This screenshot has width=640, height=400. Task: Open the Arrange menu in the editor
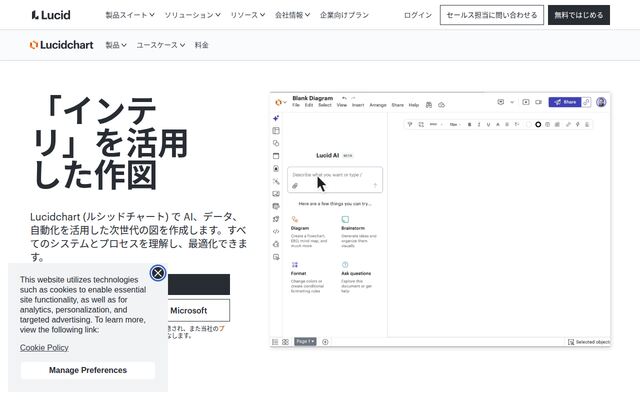pos(378,105)
